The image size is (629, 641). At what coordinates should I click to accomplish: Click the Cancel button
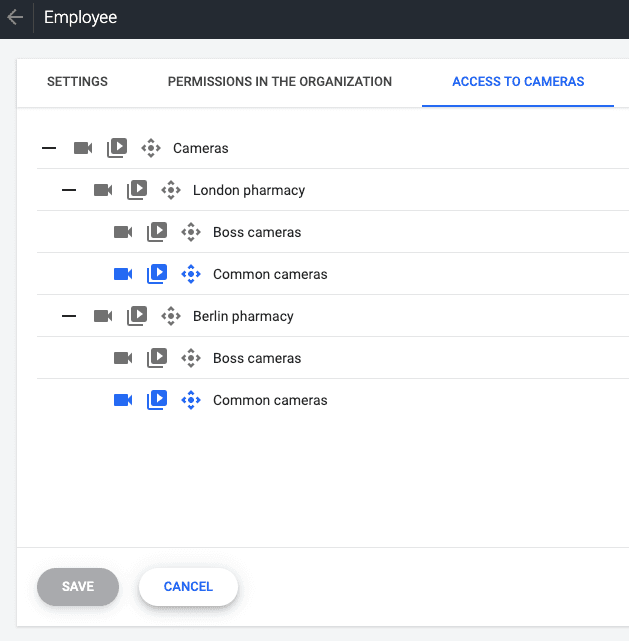(x=188, y=587)
